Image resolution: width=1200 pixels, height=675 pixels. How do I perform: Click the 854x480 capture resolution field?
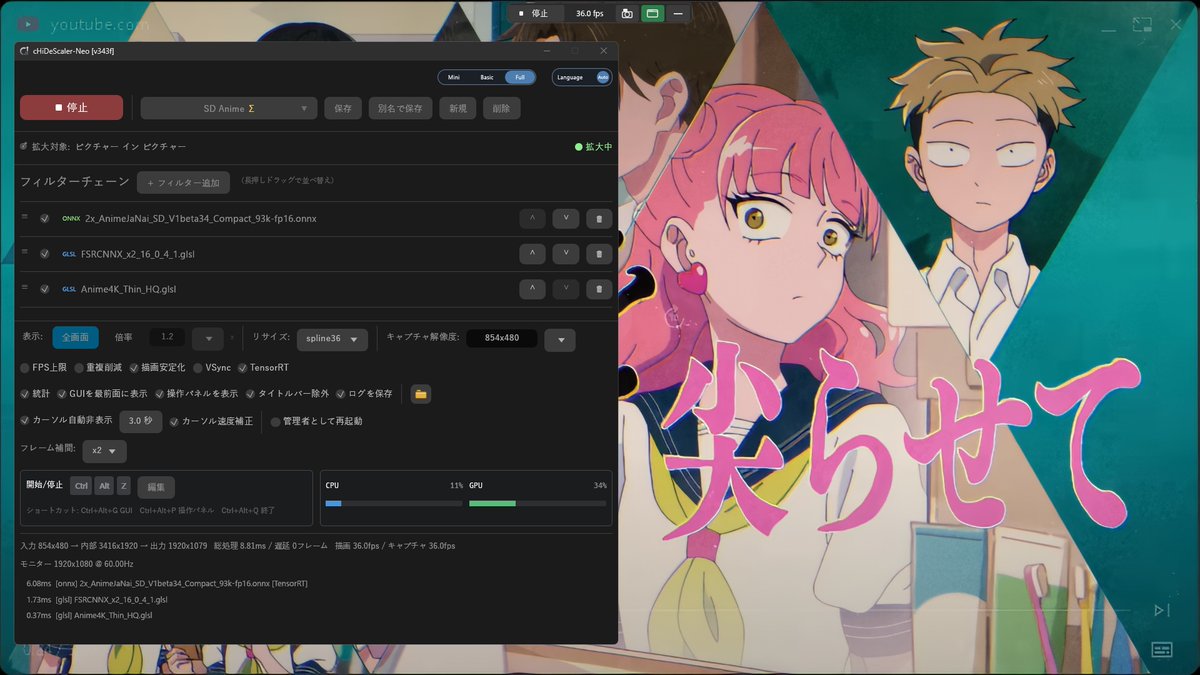[502, 339]
